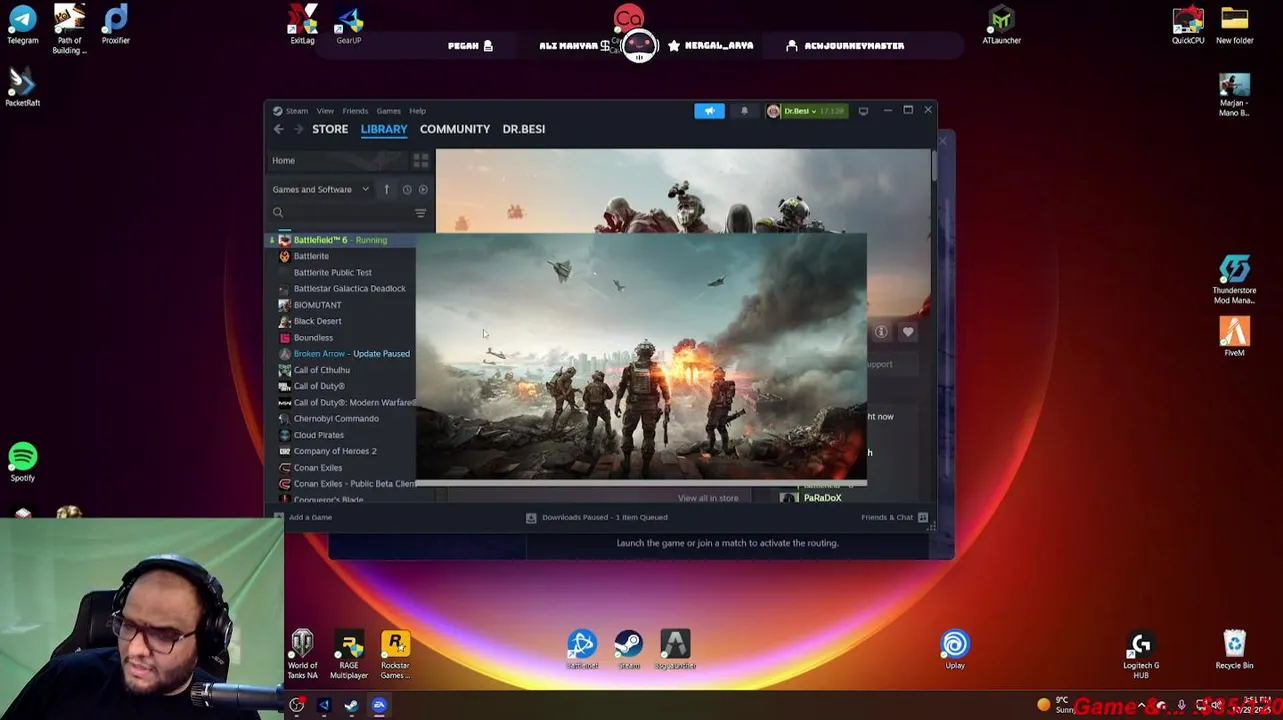The width and height of the screenshot is (1283, 720).
Task: Open Spotify desktop shortcut
Action: point(22,463)
